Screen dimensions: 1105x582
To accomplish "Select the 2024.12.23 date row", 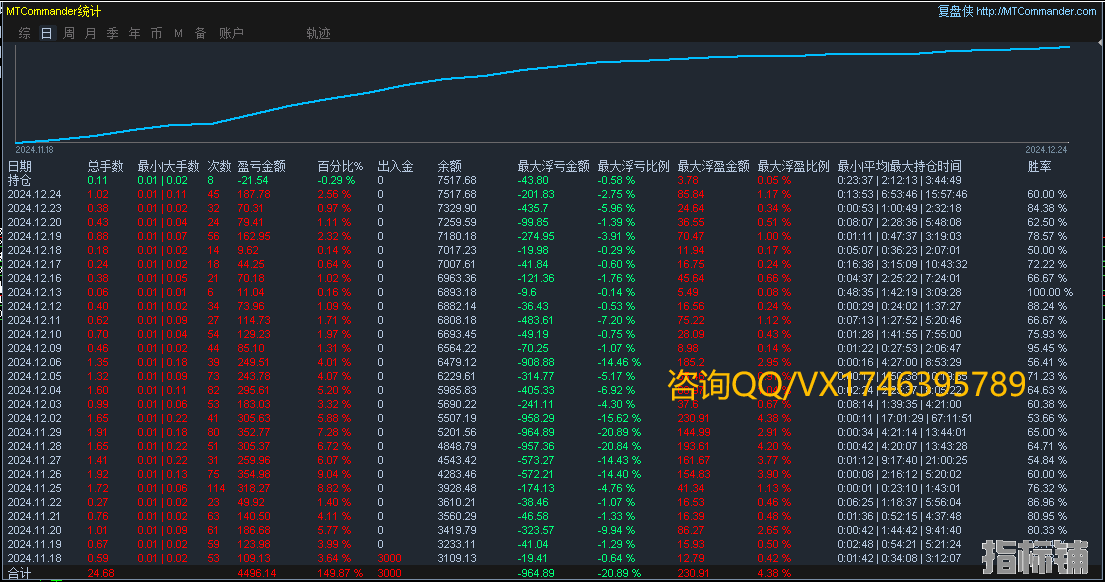I will [35, 209].
